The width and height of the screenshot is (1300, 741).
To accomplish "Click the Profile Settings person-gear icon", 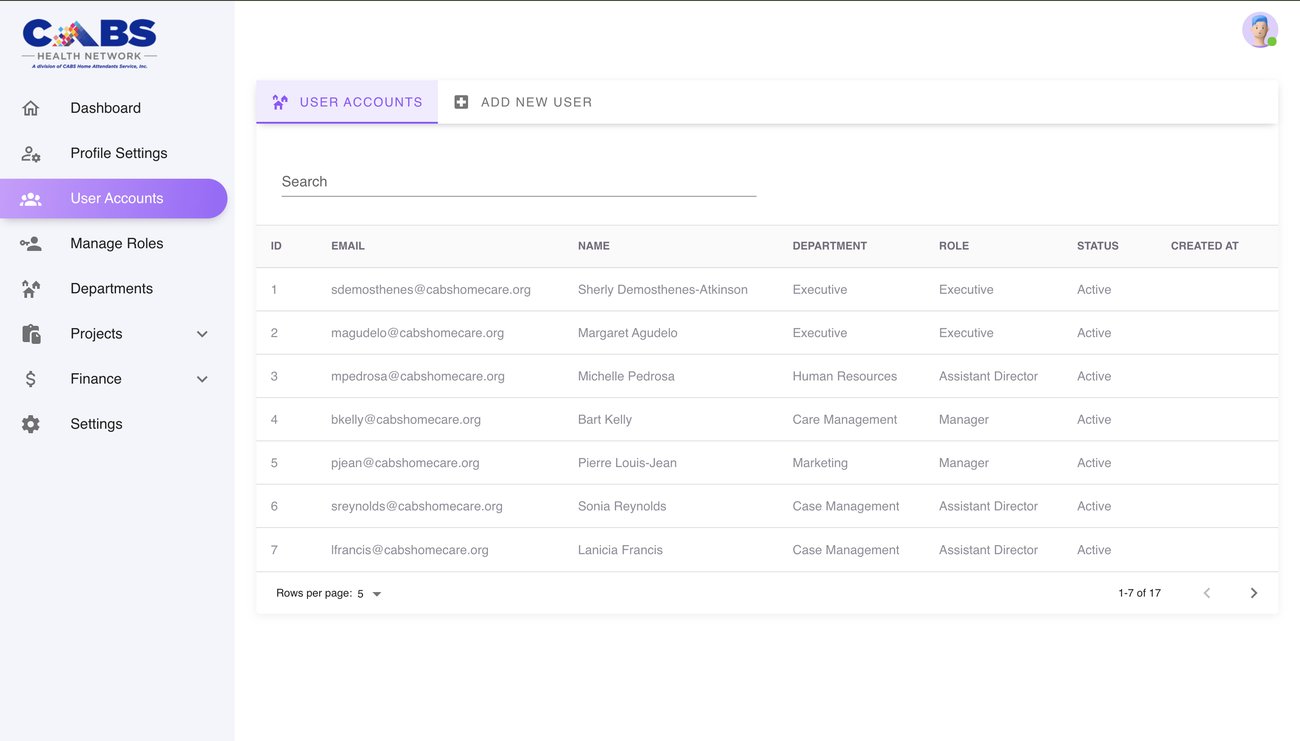I will click(31, 153).
